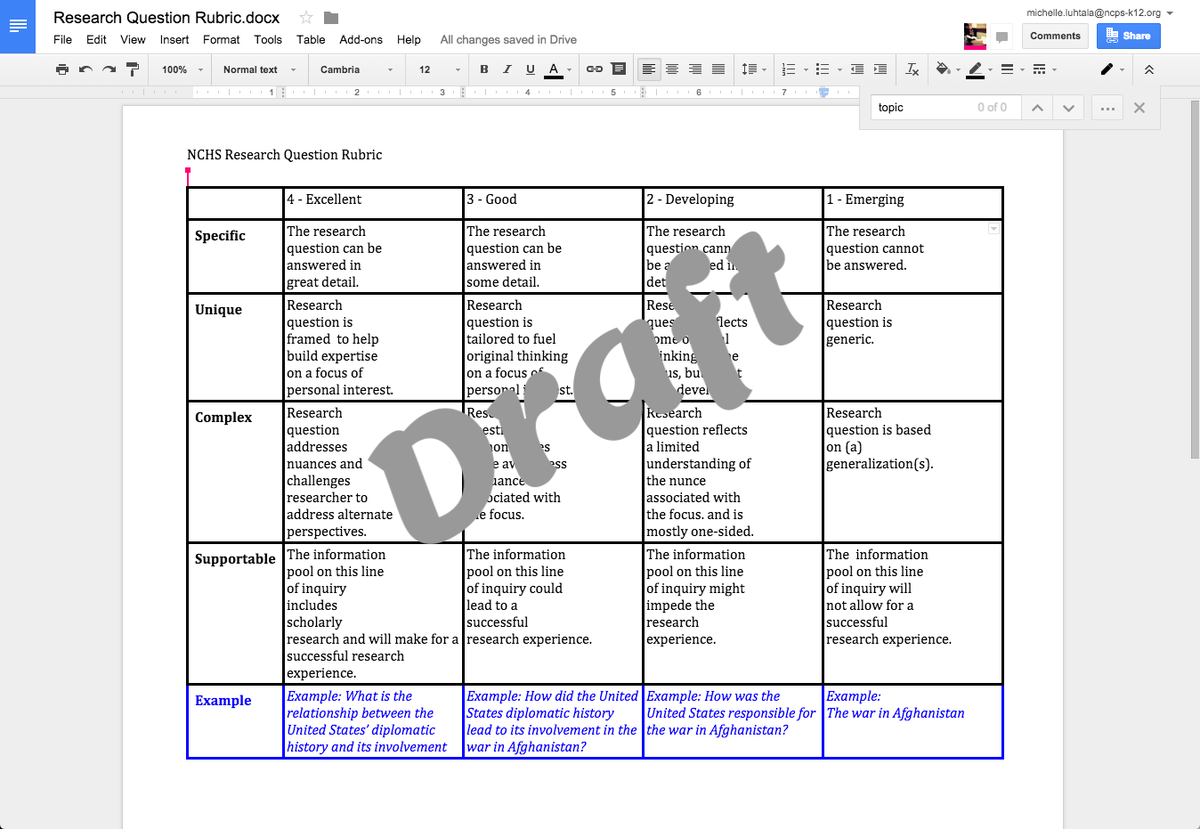Print the document via the printer icon
Screen dimensions: 1200x829
[61, 69]
